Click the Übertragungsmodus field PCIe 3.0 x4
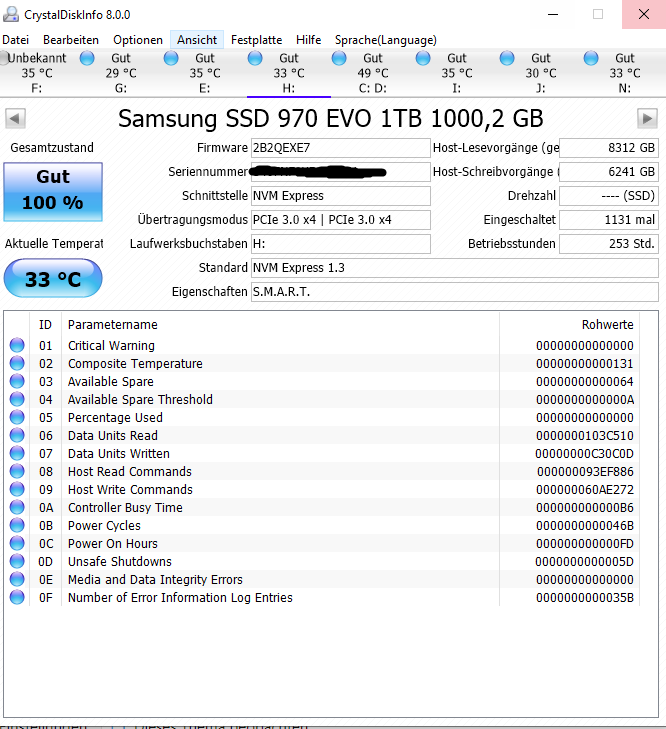666x729 pixels. click(x=341, y=220)
